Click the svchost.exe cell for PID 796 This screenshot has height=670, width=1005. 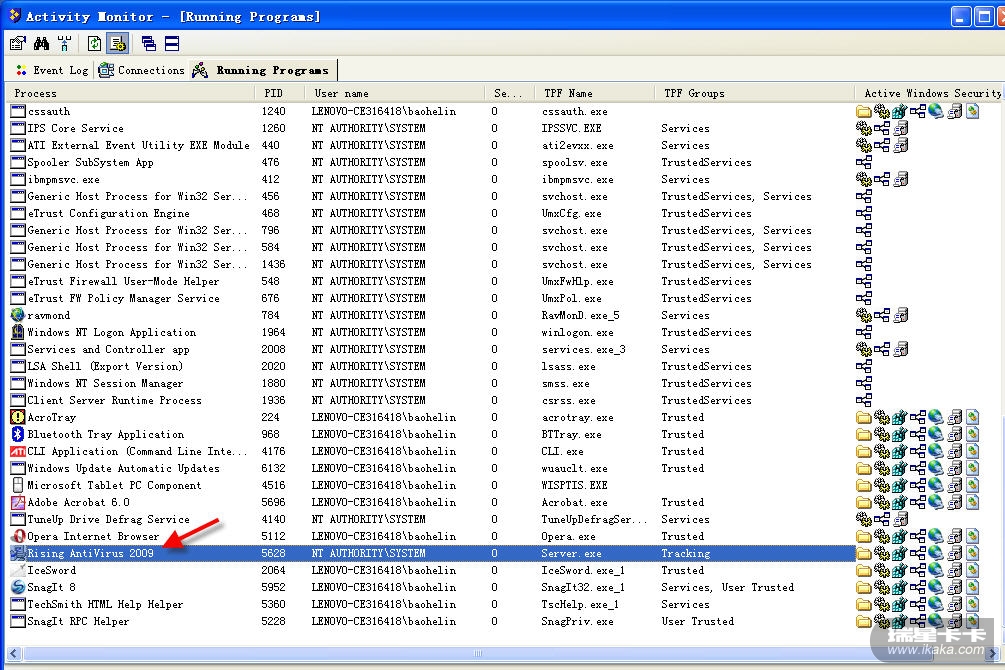574,231
